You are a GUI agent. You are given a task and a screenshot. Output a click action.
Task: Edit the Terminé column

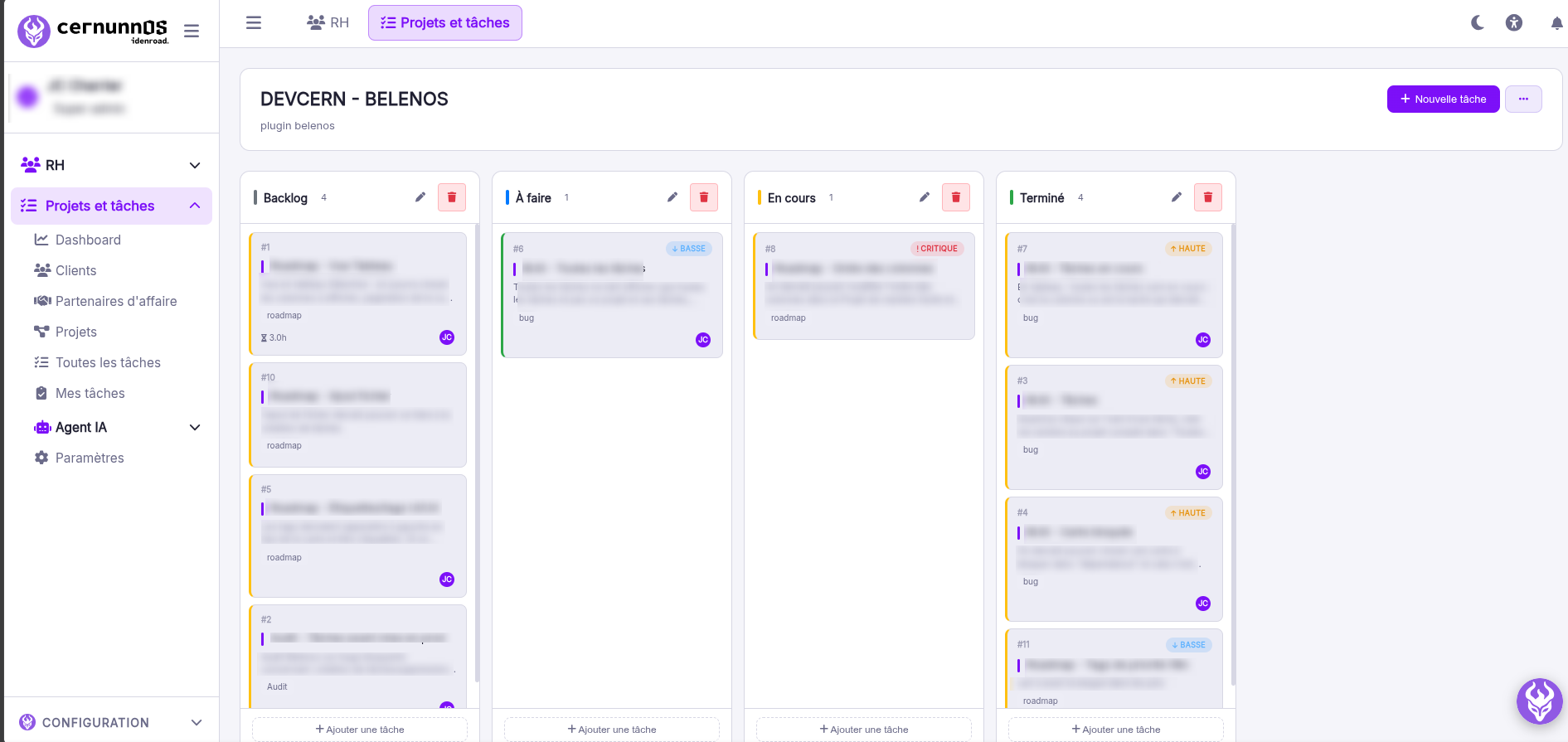click(1177, 197)
